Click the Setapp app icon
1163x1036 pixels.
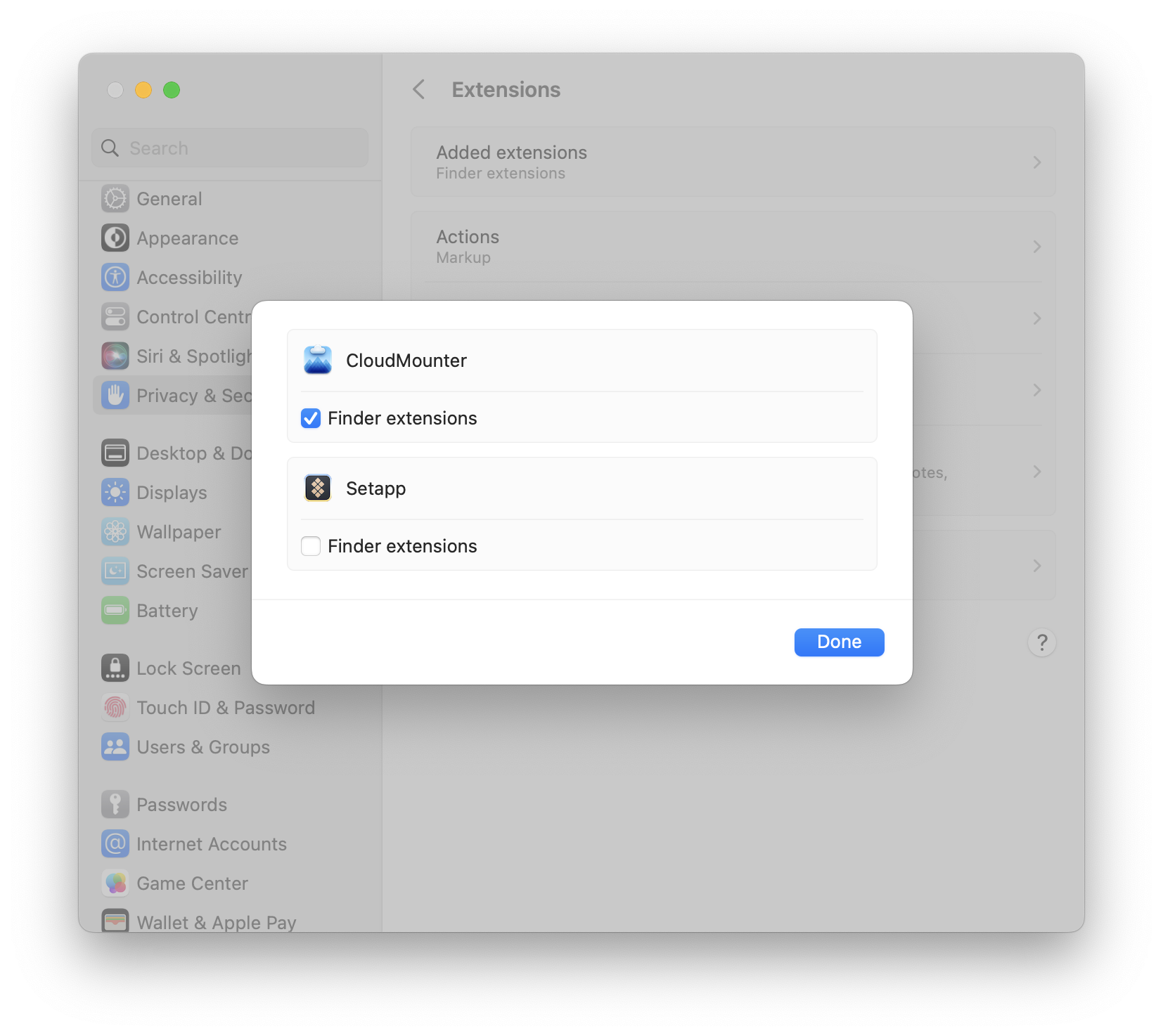click(318, 488)
